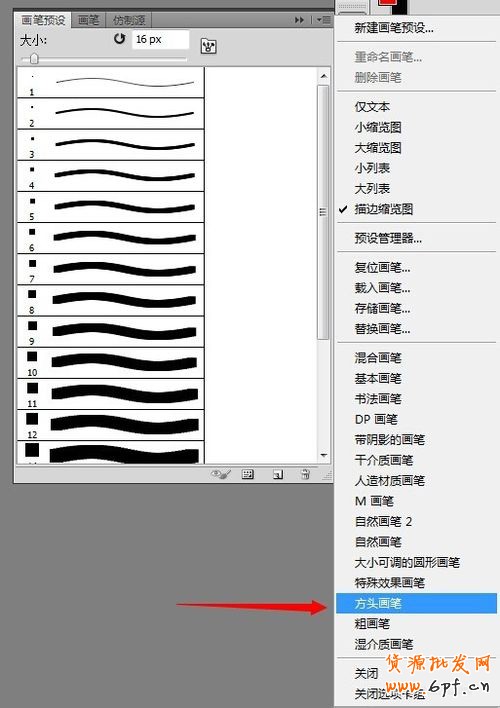Load the 湿介质画笔 brush set
Screen dimensions: 500x708
point(383,644)
